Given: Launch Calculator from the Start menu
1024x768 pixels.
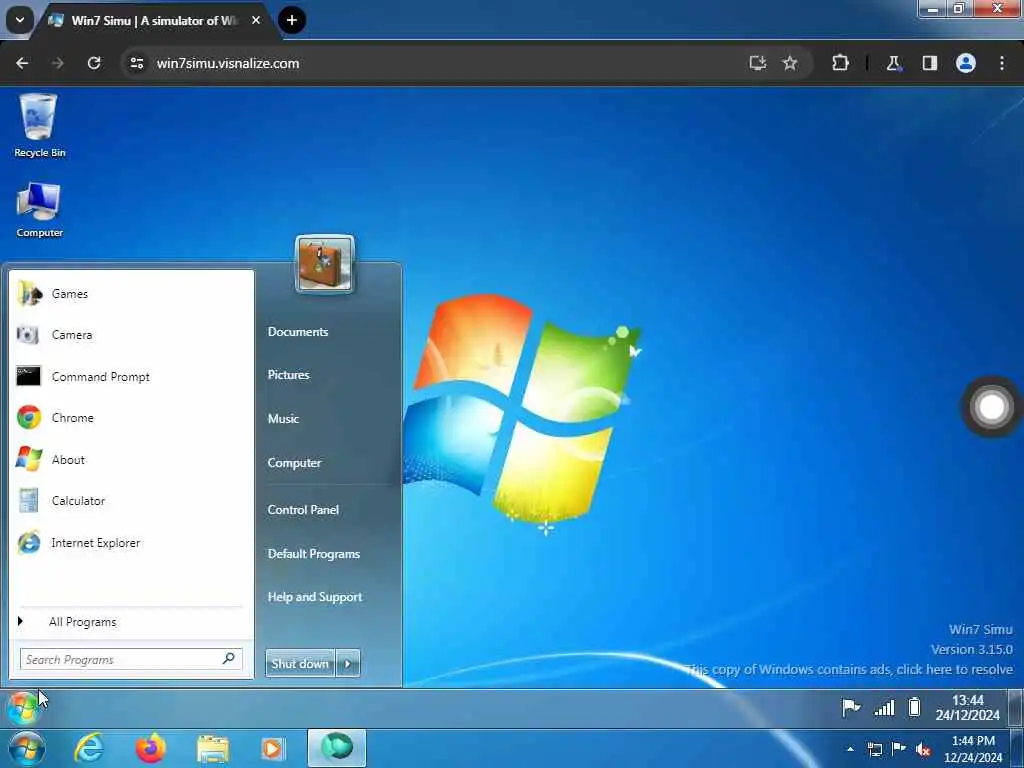Looking at the screenshot, I should coord(131,501).
